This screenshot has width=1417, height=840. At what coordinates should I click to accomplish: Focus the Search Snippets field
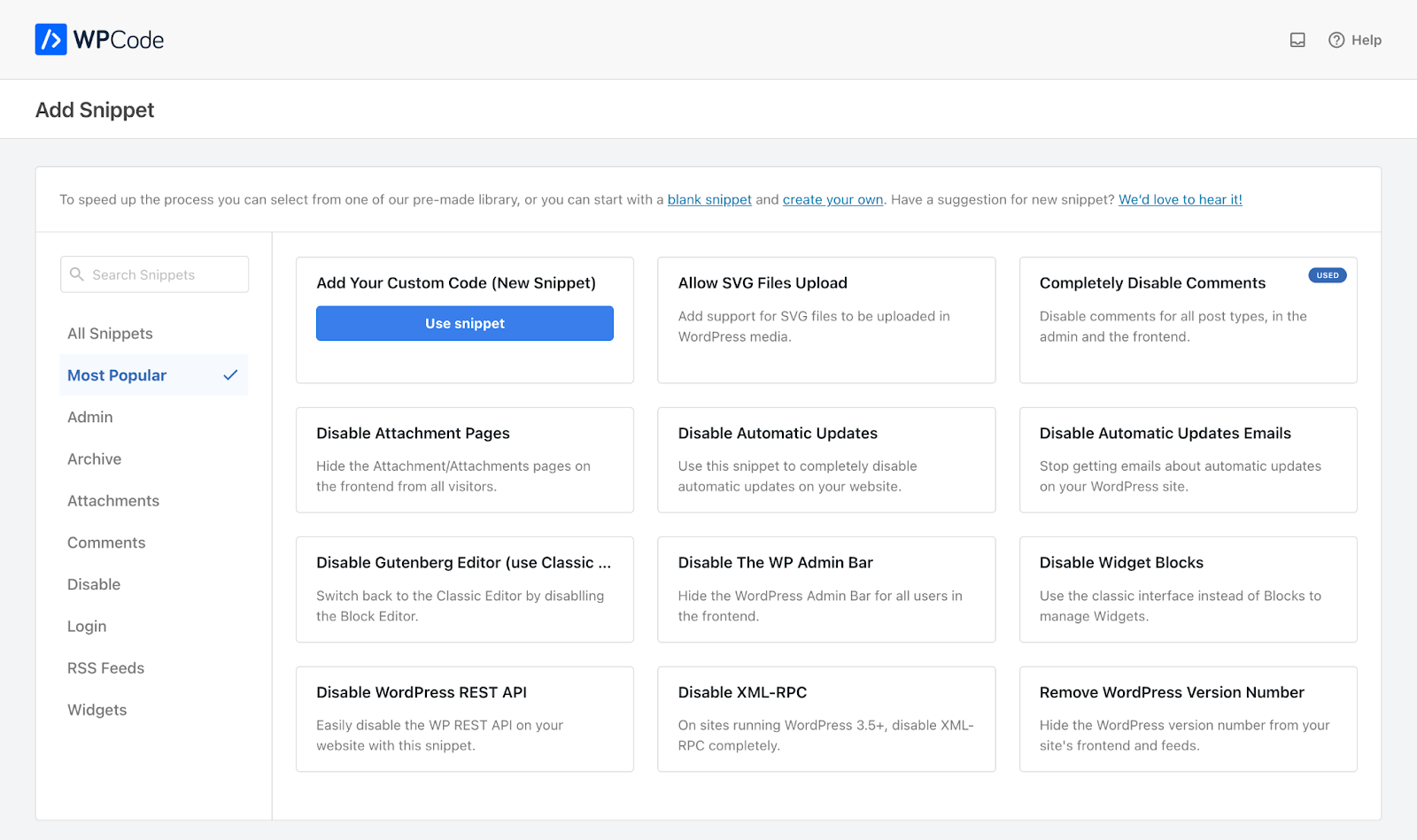[x=154, y=274]
